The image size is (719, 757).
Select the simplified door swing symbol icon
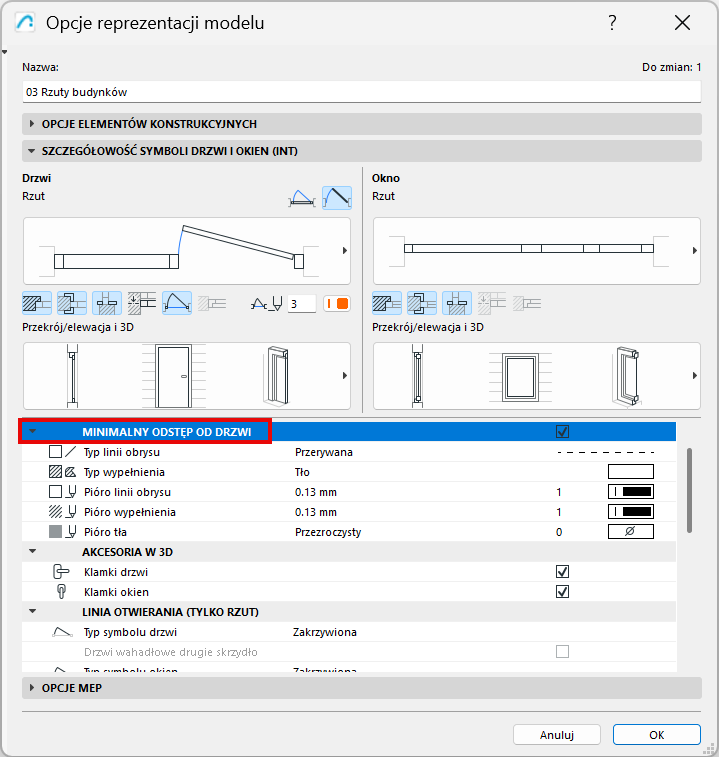[x=302, y=198]
